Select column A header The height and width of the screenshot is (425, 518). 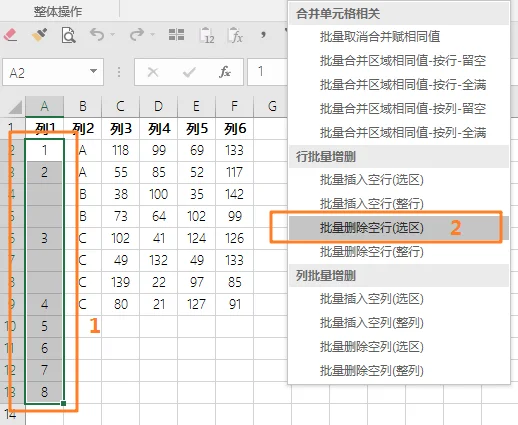44,106
